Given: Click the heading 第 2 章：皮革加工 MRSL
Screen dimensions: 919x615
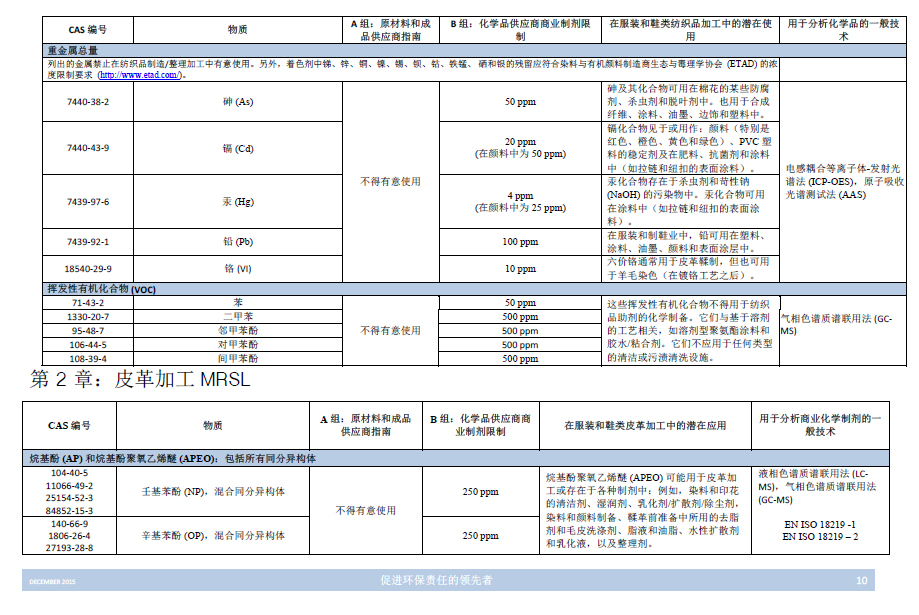Looking at the screenshot, I should pos(140,379).
